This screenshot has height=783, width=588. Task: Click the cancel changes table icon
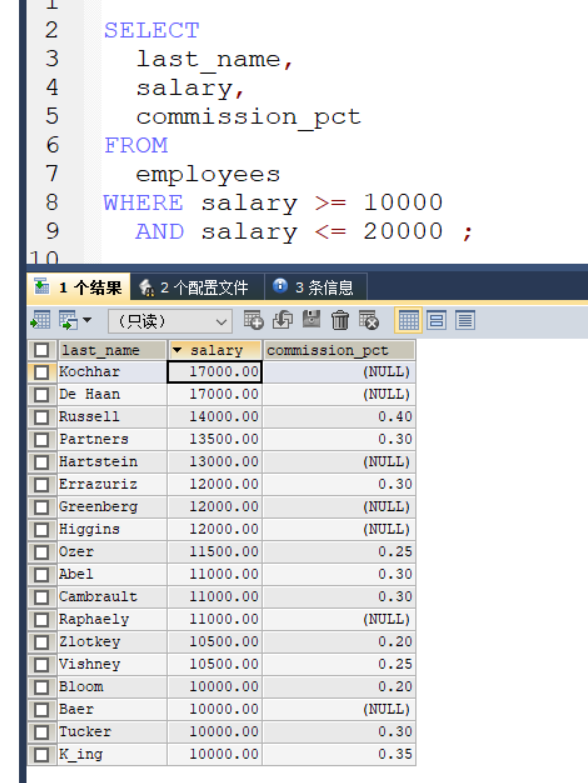coord(369,320)
